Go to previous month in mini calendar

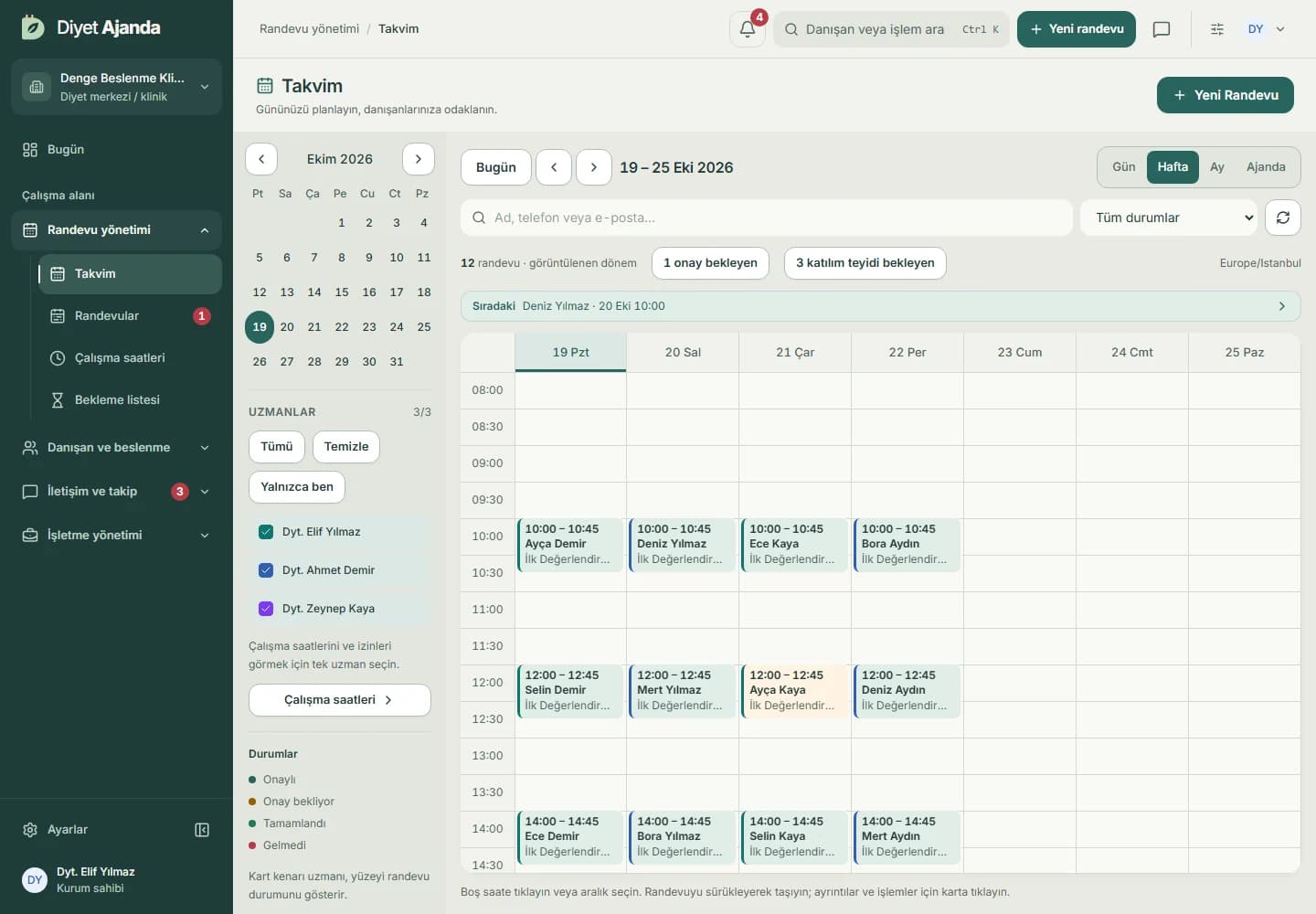[x=261, y=159]
